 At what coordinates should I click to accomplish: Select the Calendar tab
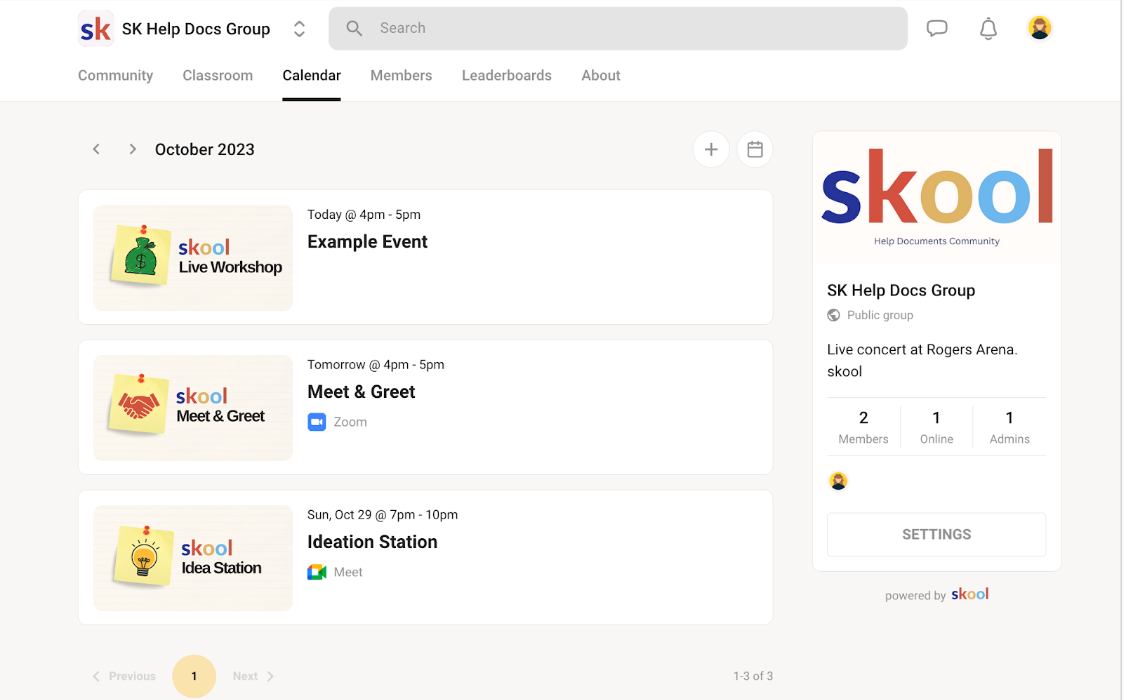[x=311, y=75]
